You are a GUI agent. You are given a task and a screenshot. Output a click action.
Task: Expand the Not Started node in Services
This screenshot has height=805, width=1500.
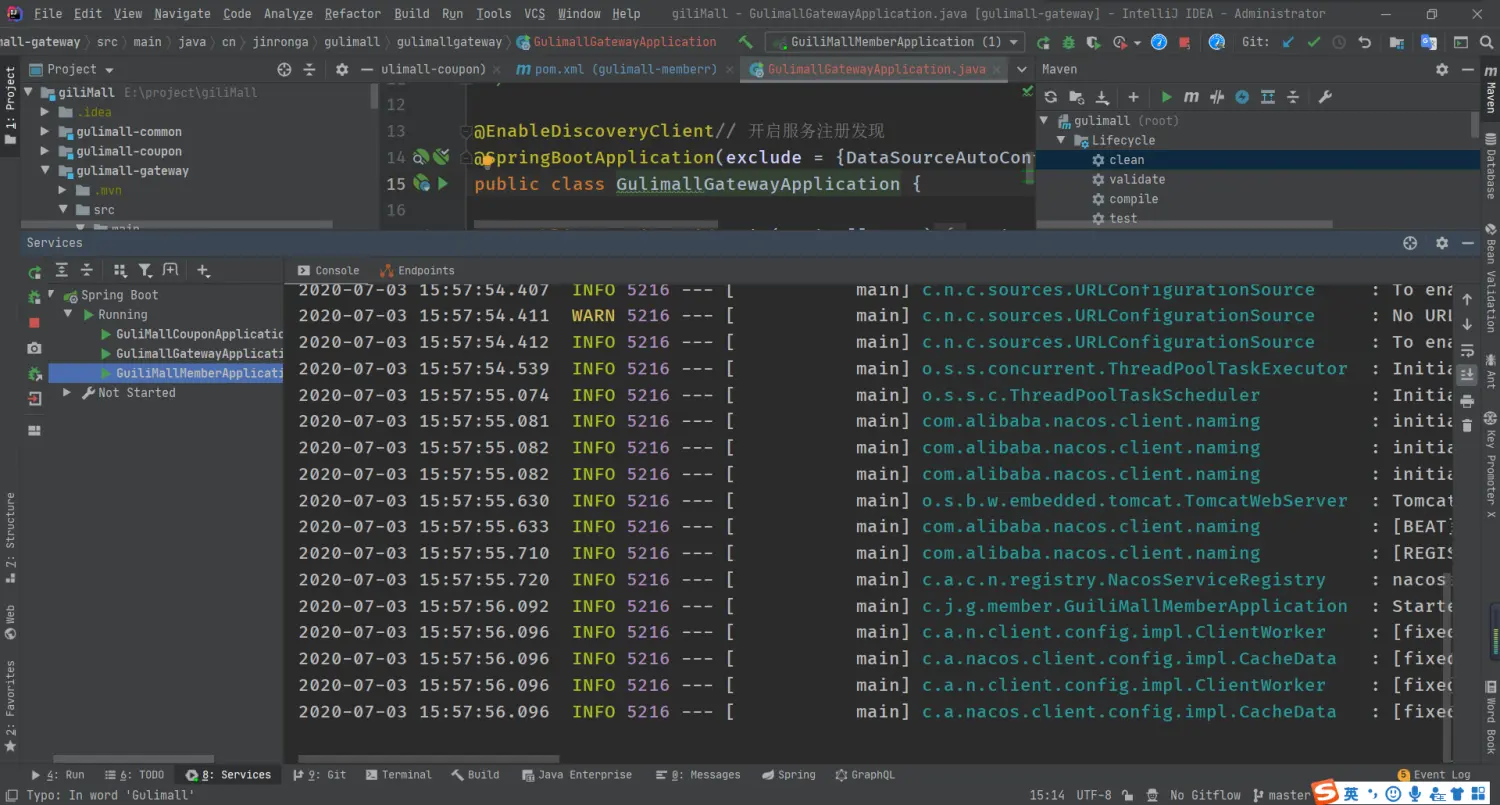(67, 393)
